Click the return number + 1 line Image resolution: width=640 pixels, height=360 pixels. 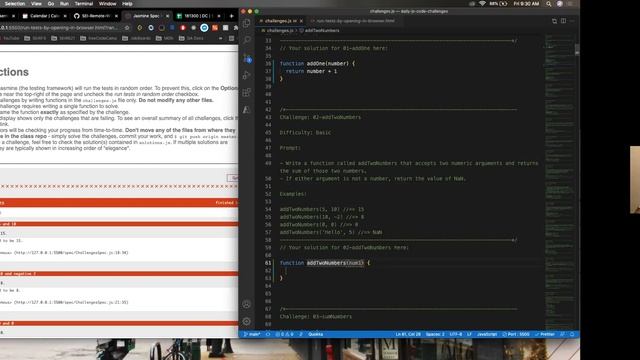pos(311,71)
